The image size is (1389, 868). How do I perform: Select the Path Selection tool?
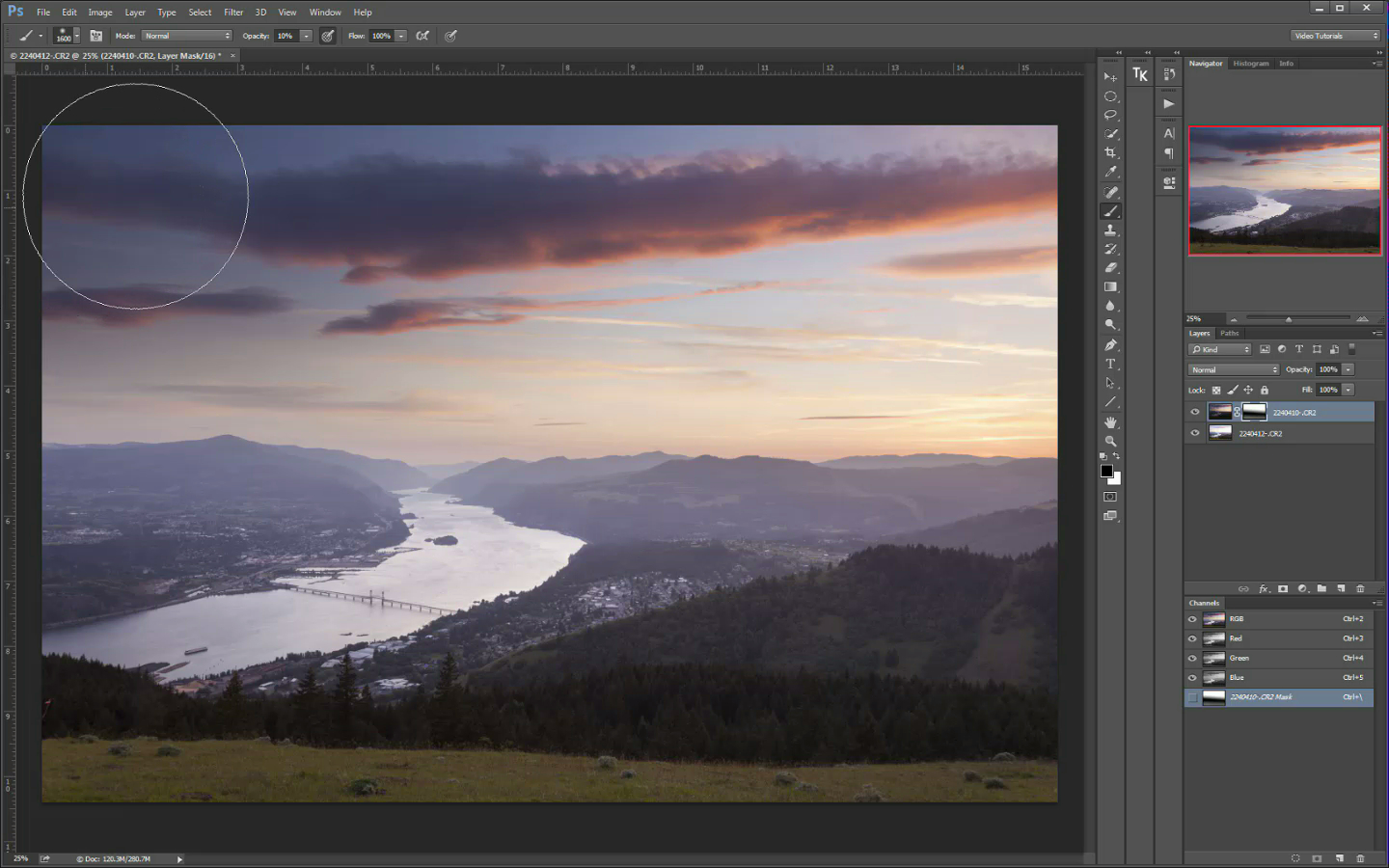[x=1110, y=384]
